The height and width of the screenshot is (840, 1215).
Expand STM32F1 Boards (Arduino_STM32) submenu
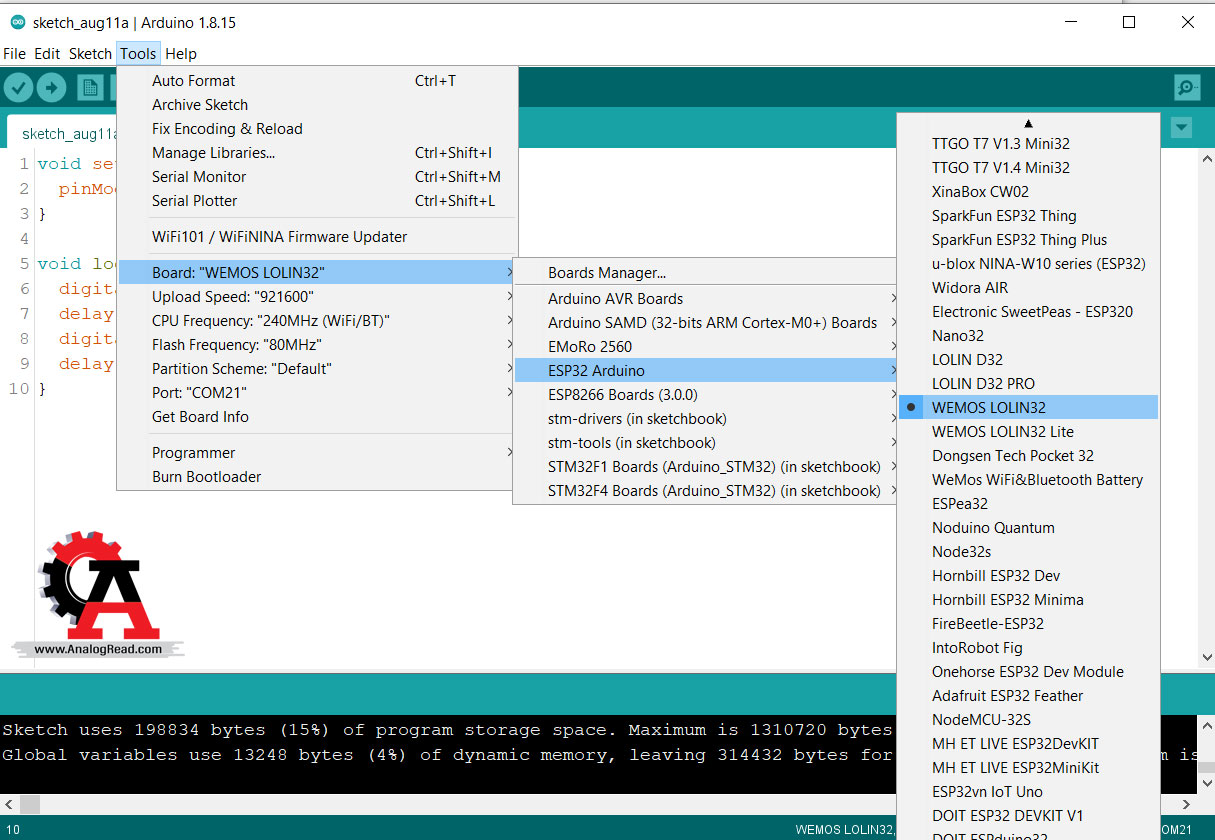pyautogui.click(x=704, y=467)
